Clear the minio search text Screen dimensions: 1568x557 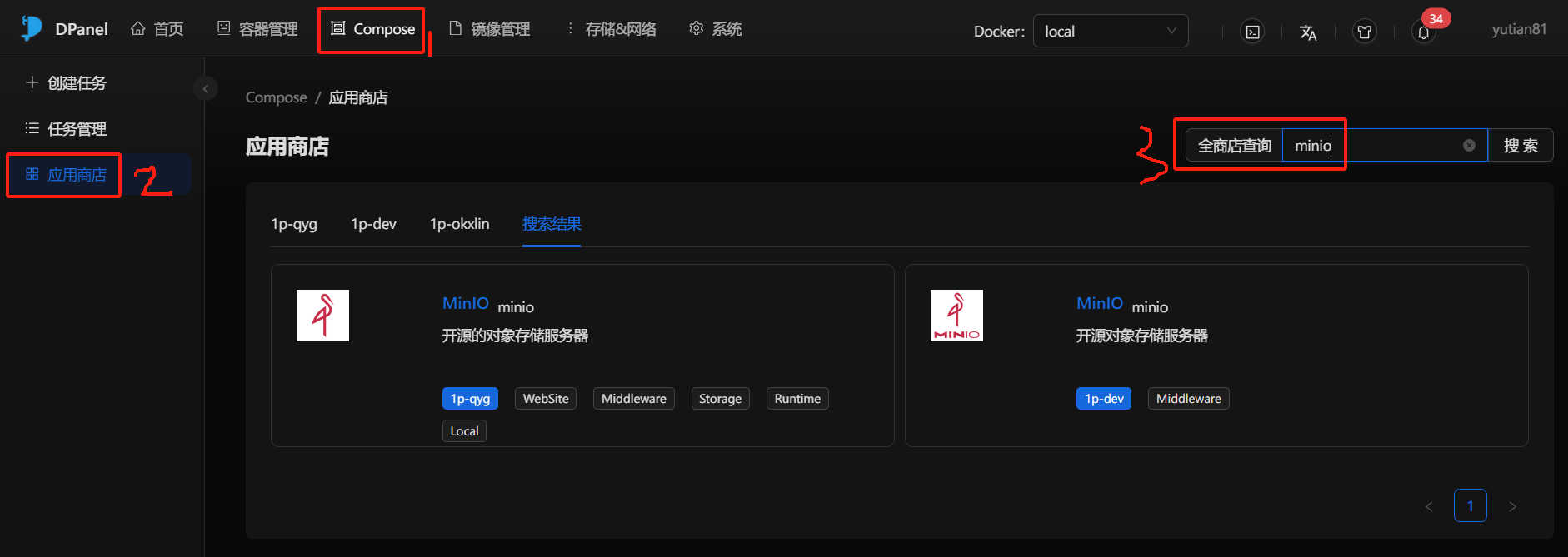point(1469,146)
